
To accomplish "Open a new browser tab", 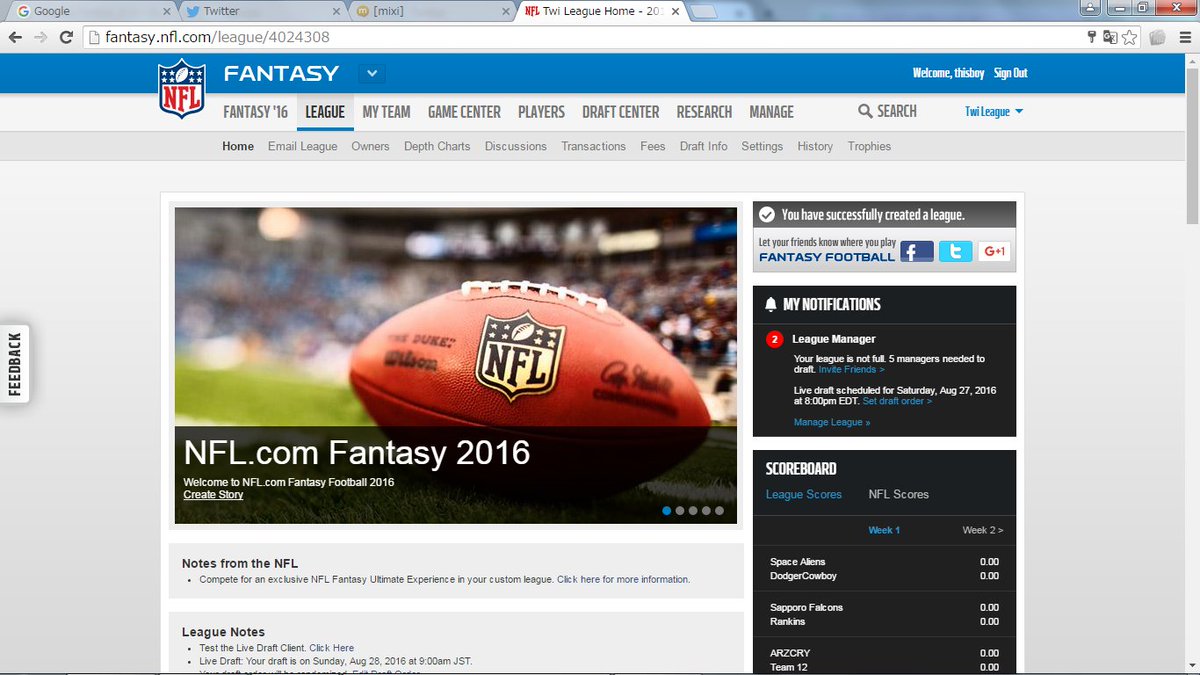I will point(703,12).
